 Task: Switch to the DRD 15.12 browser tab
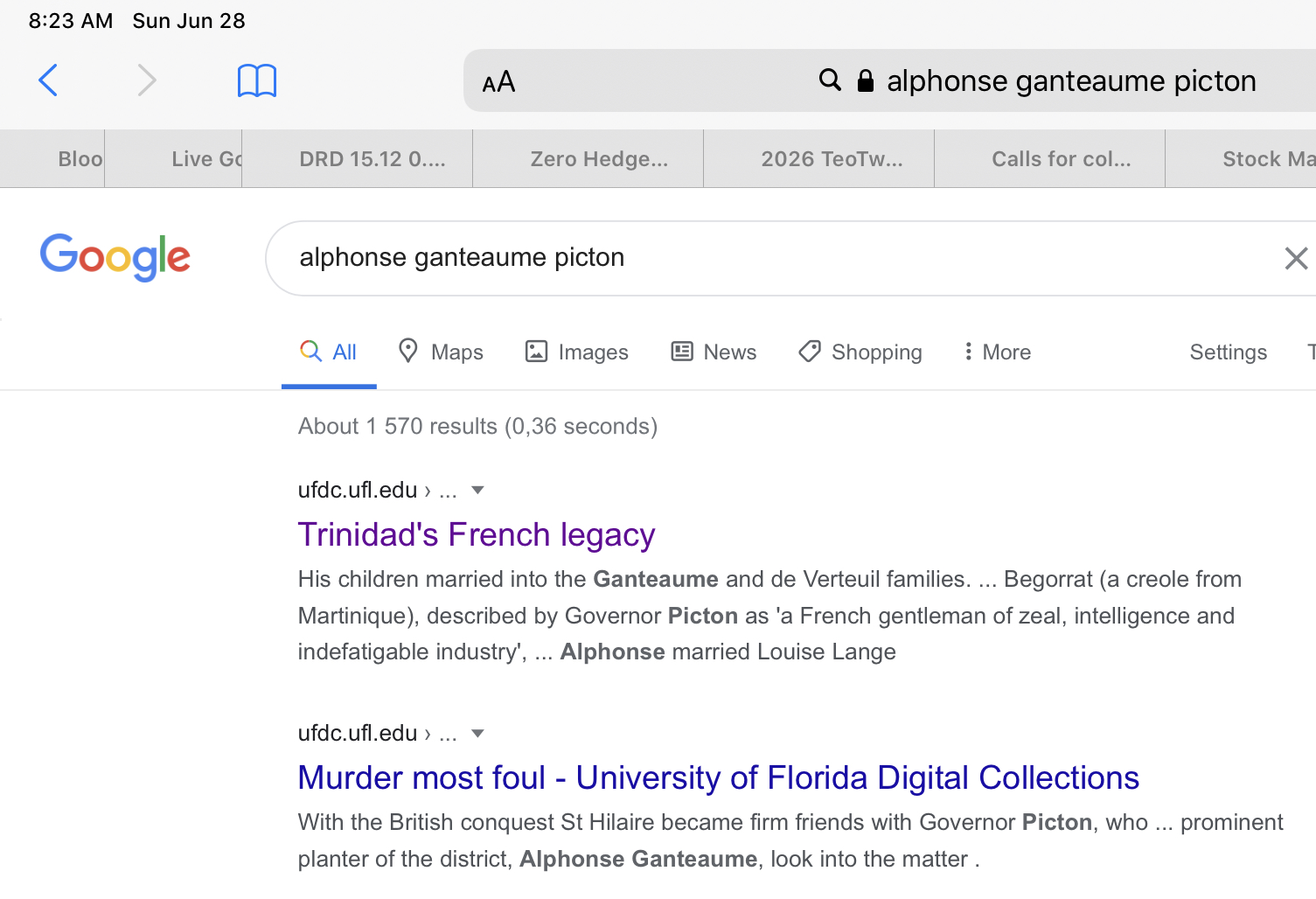click(372, 158)
